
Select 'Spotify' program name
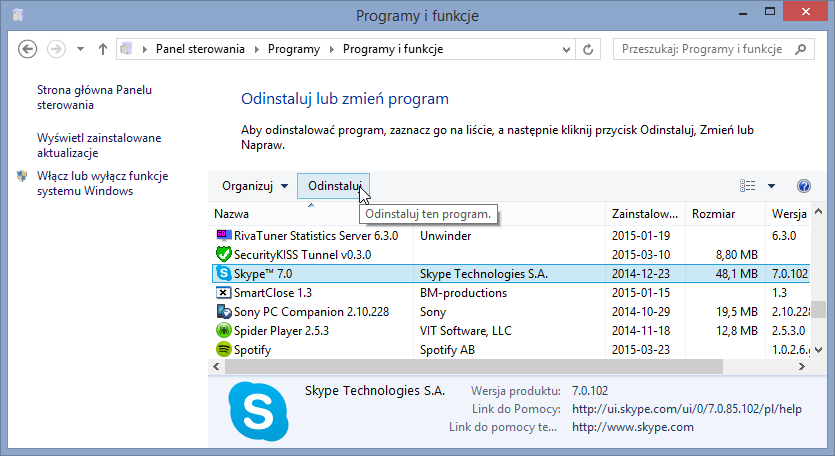252,350
